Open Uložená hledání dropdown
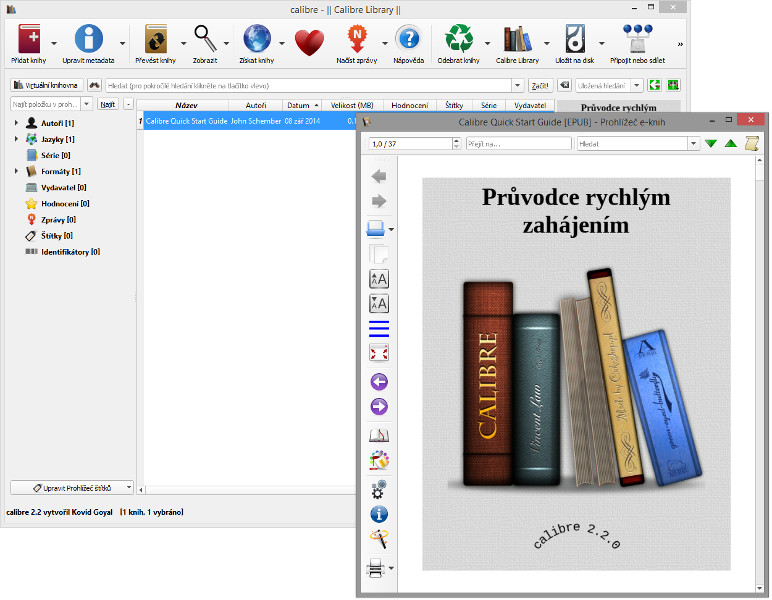The height and width of the screenshot is (600, 772). [x=637, y=86]
